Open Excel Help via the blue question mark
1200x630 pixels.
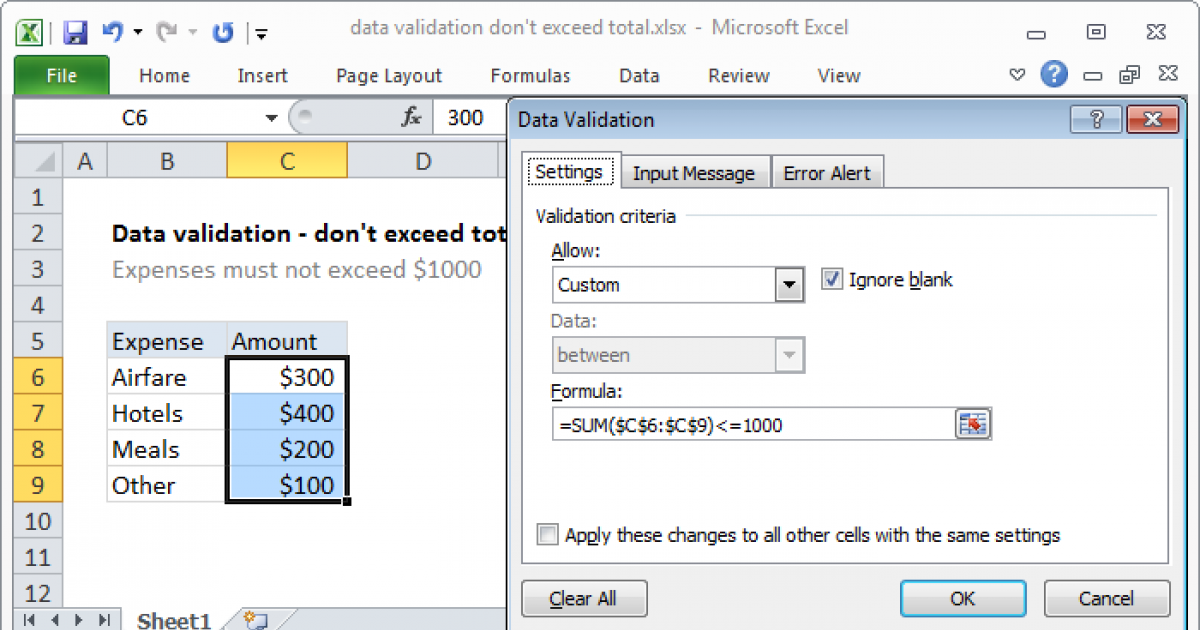click(1054, 74)
